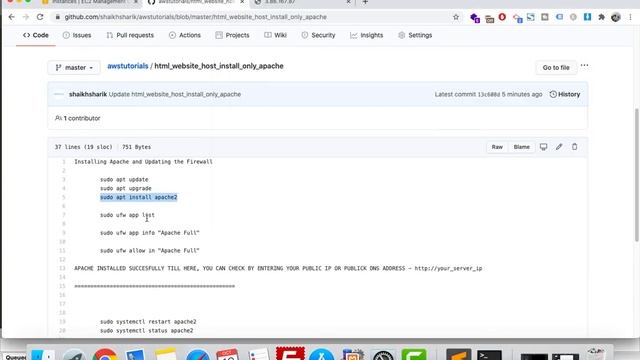Click the 'sudo apt upgrade' line

[126, 188]
